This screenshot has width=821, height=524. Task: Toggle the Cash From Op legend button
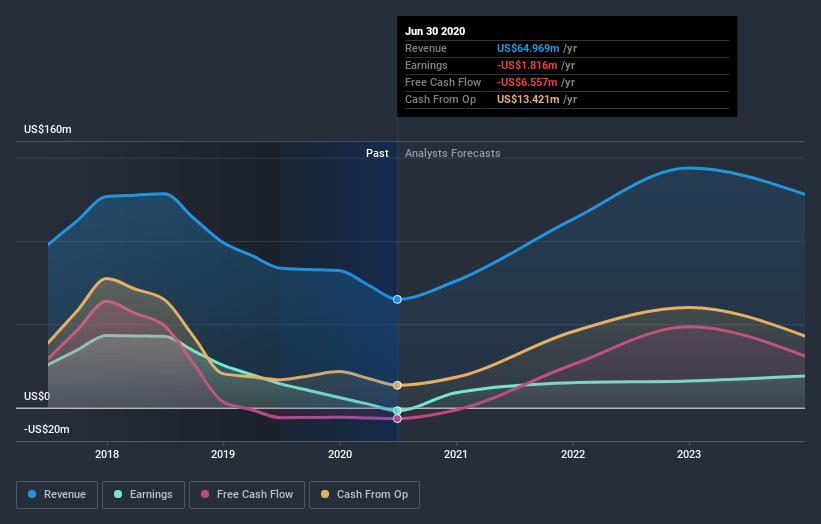pos(364,495)
